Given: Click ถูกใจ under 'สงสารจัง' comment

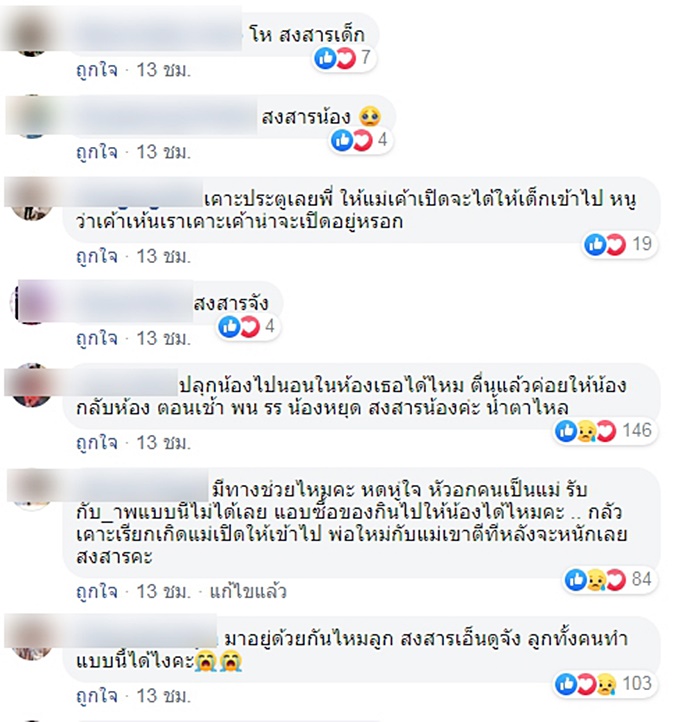Looking at the screenshot, I should pos(97,338).
